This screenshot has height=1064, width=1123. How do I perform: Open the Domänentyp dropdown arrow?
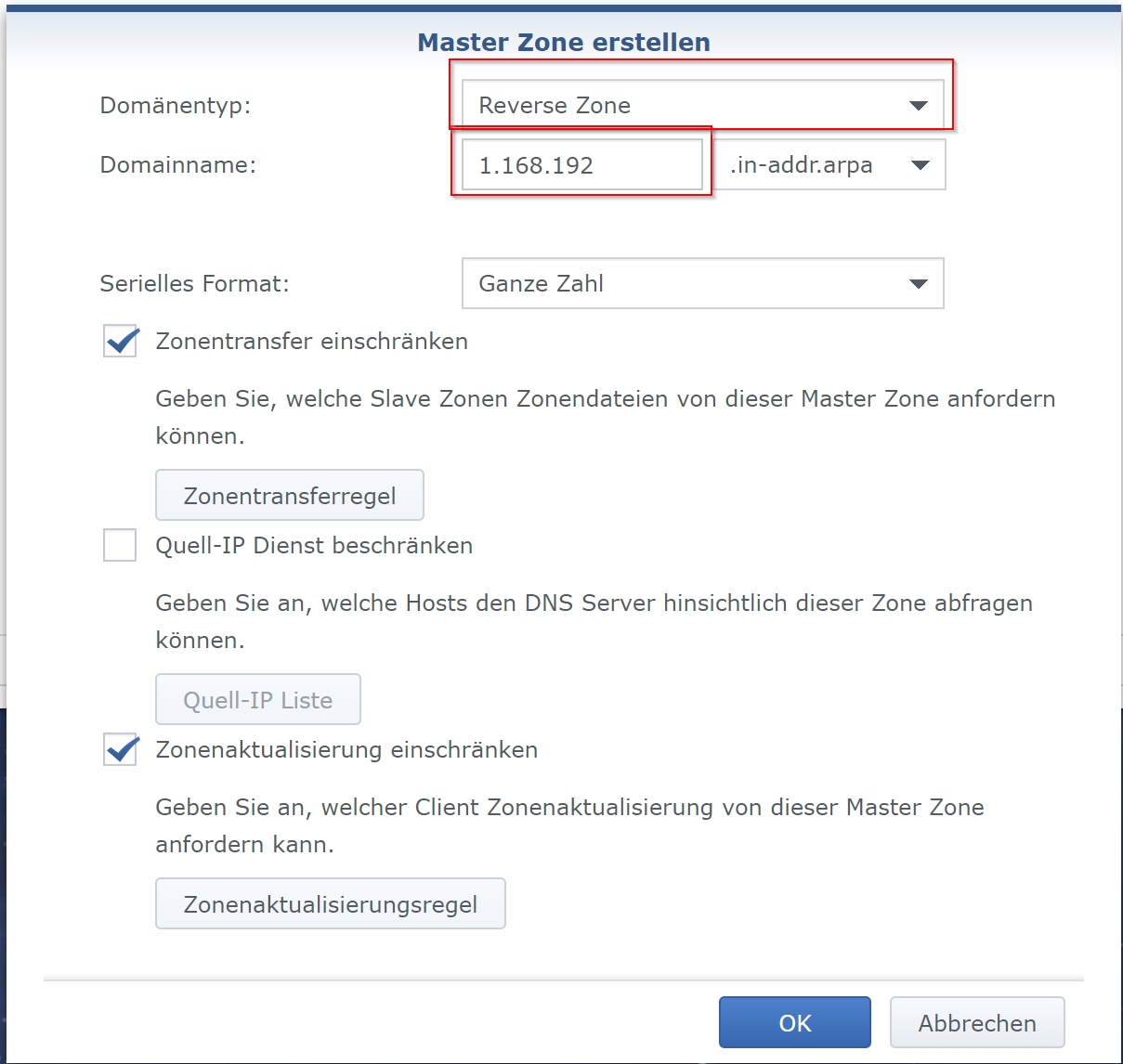919,105
